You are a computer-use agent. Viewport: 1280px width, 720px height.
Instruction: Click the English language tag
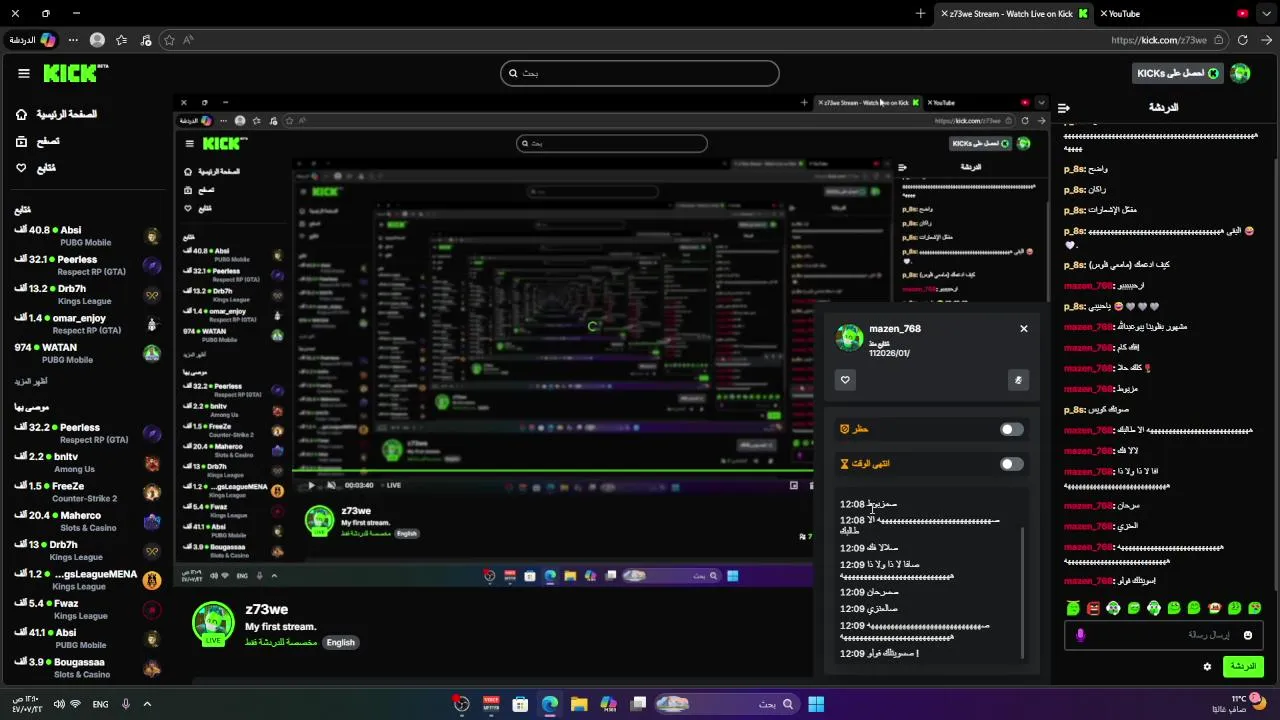(340, 642)
